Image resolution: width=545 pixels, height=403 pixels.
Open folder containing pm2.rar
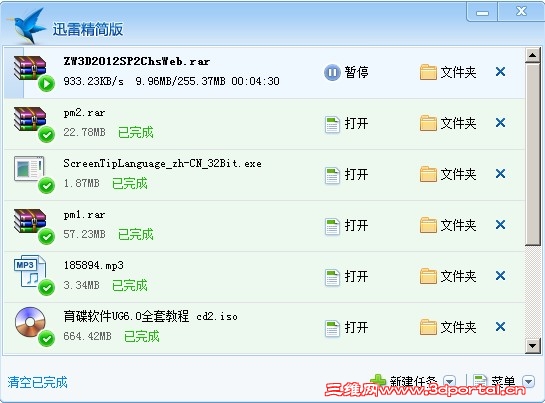tap(448, 123)
